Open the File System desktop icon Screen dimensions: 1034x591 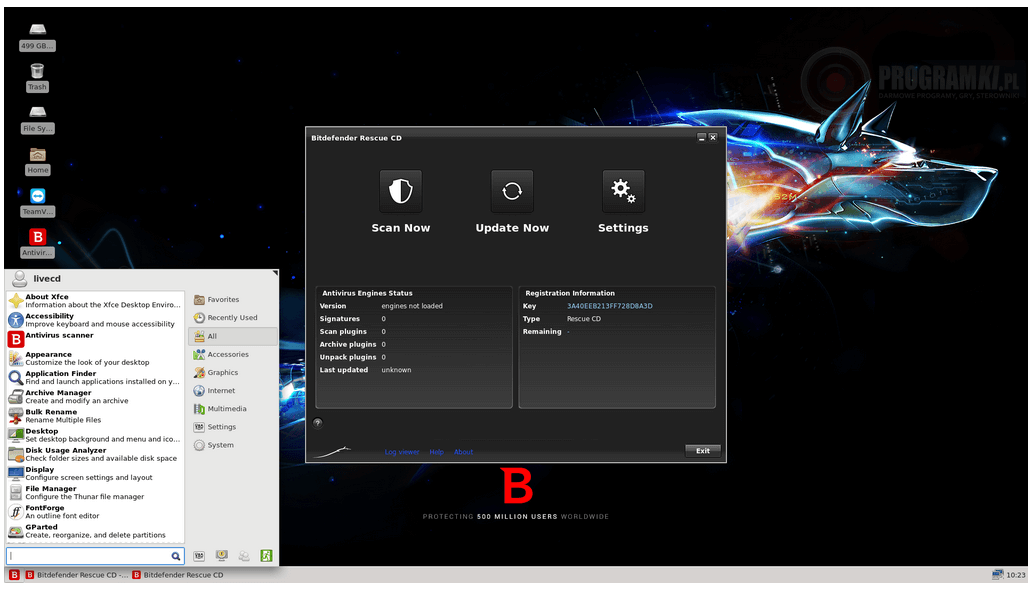[38, 119]
